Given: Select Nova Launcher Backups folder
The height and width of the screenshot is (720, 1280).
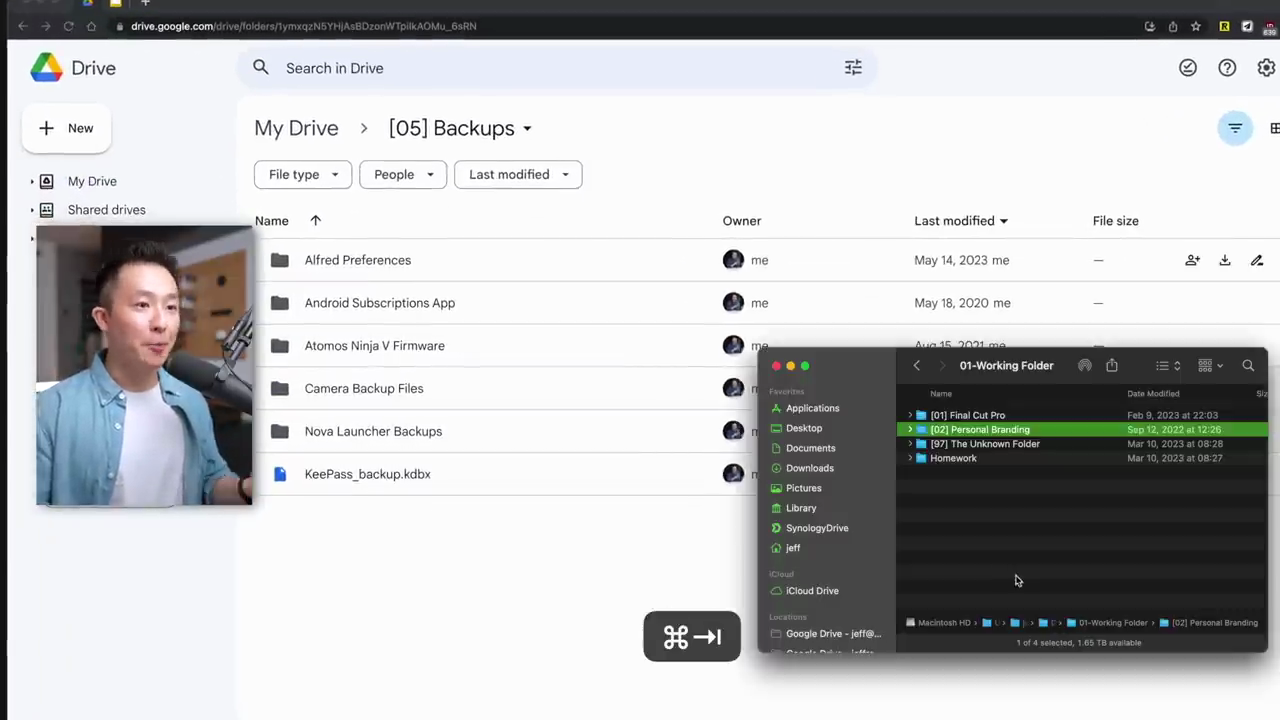Looking at the screenshot, I should (373, 432).
